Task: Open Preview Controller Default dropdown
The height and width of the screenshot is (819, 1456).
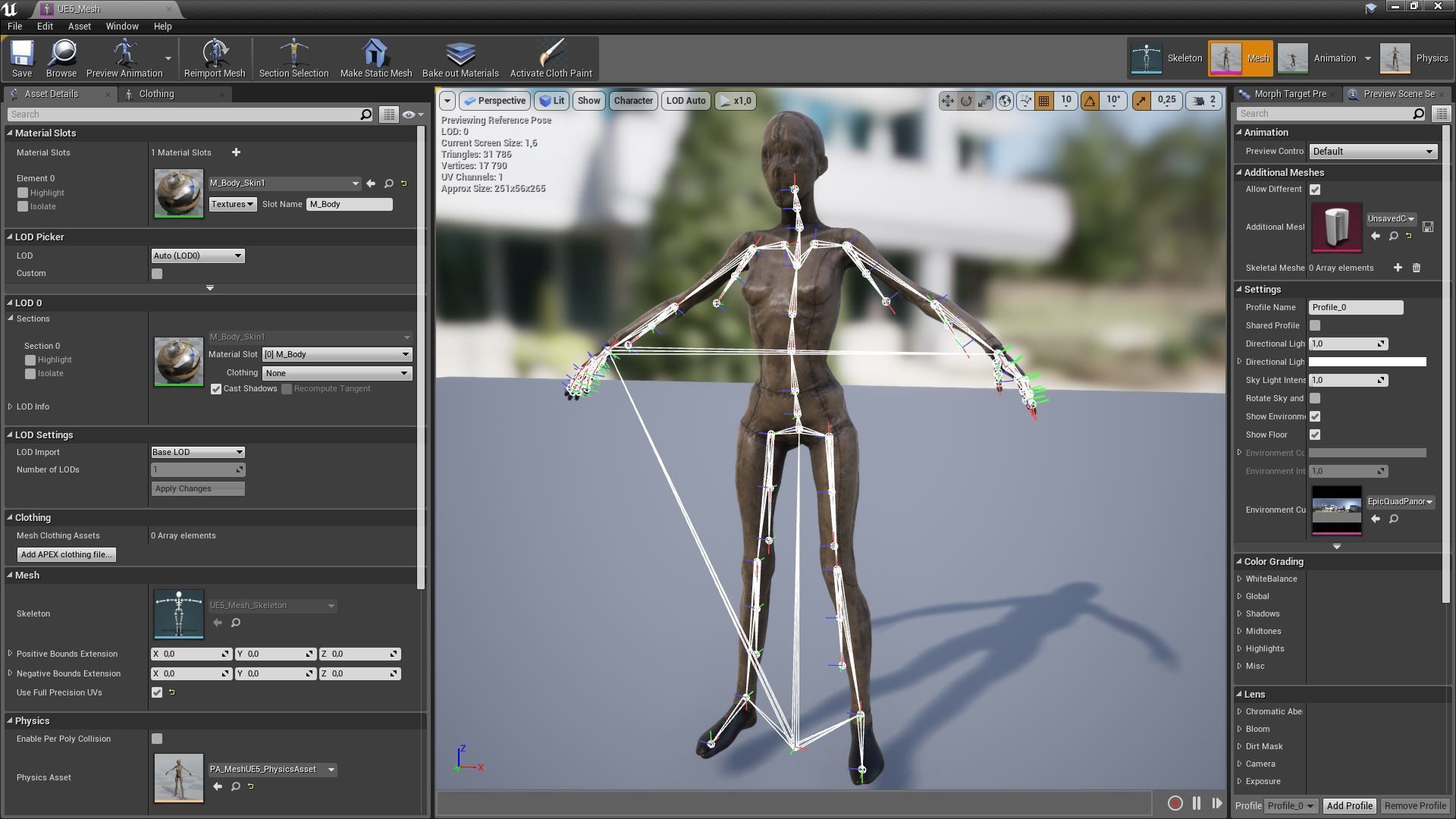Action: tap(1373, 152)
